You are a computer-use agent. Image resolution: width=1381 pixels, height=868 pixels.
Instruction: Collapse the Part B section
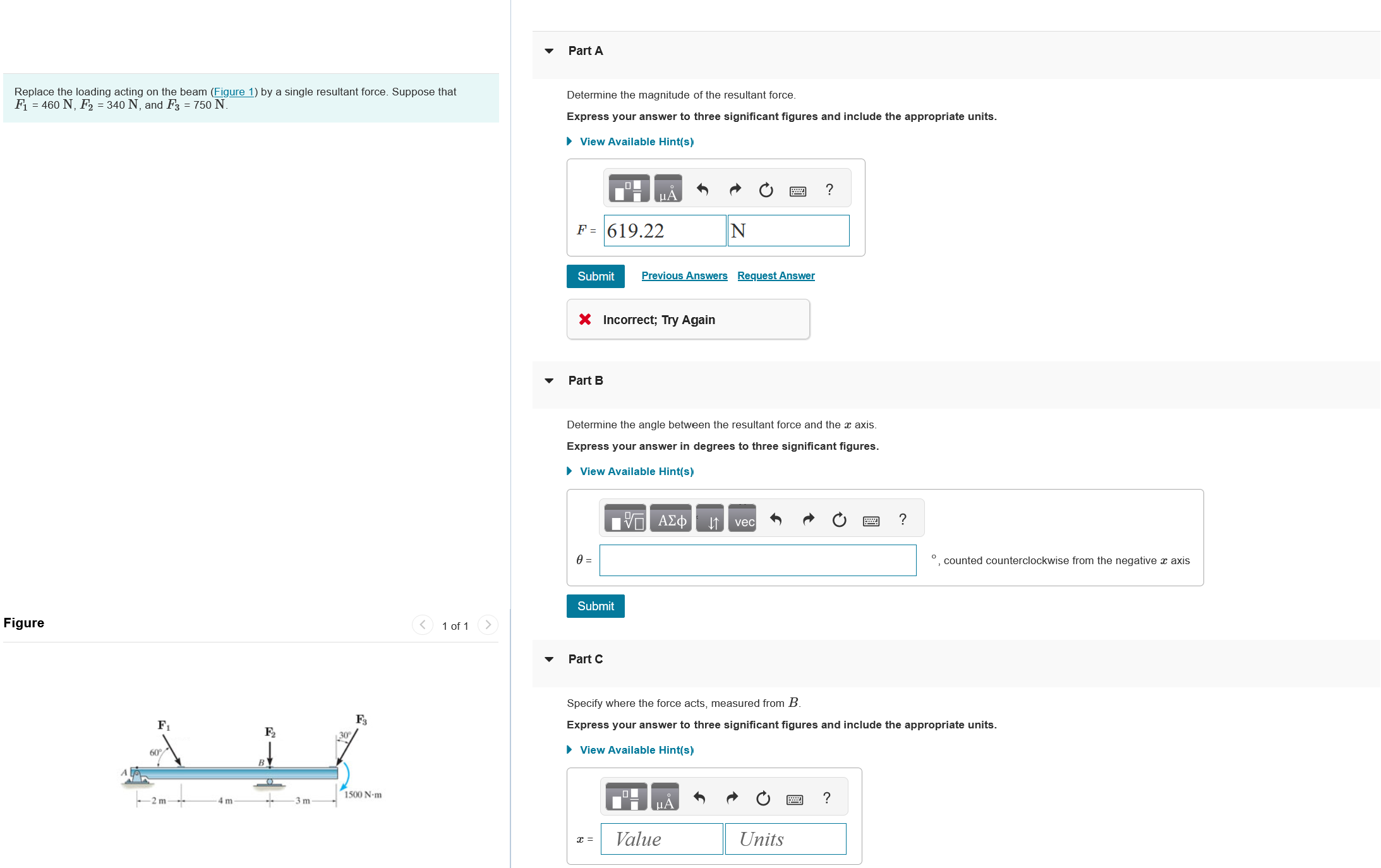[x=549, y=381]
